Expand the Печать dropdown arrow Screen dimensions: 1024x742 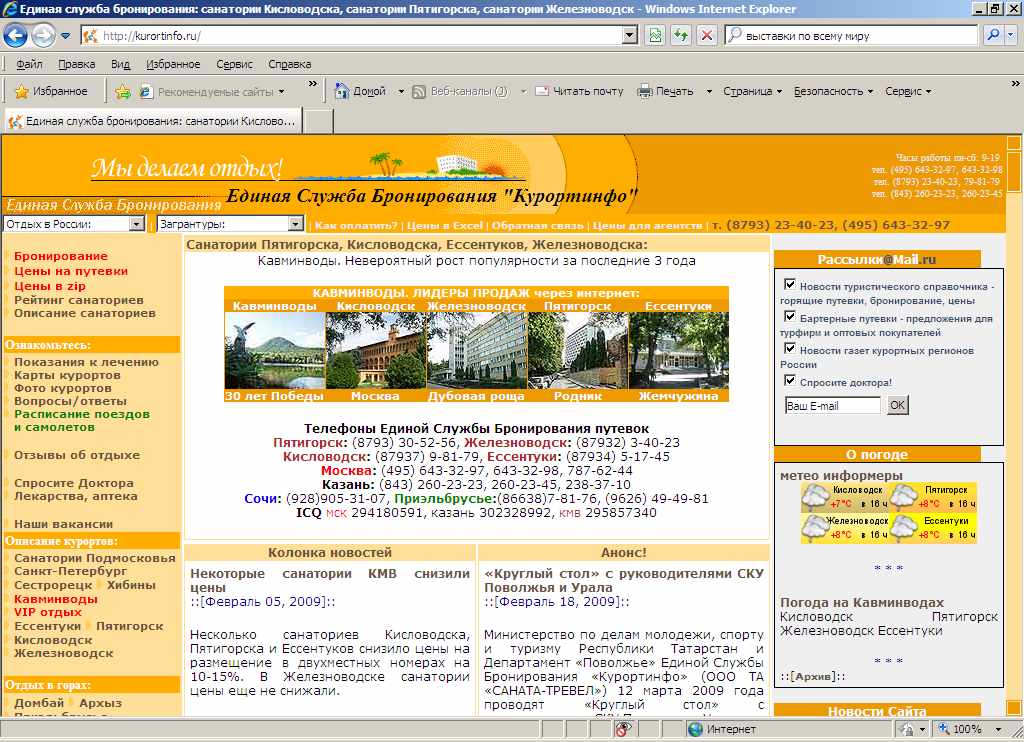click(709, 91)
